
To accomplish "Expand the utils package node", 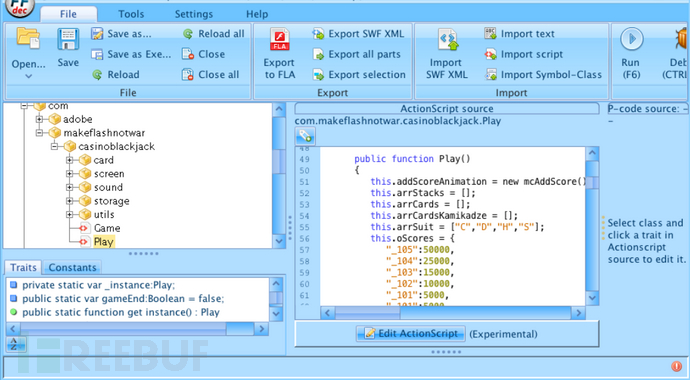I will [x=70, y=215].
